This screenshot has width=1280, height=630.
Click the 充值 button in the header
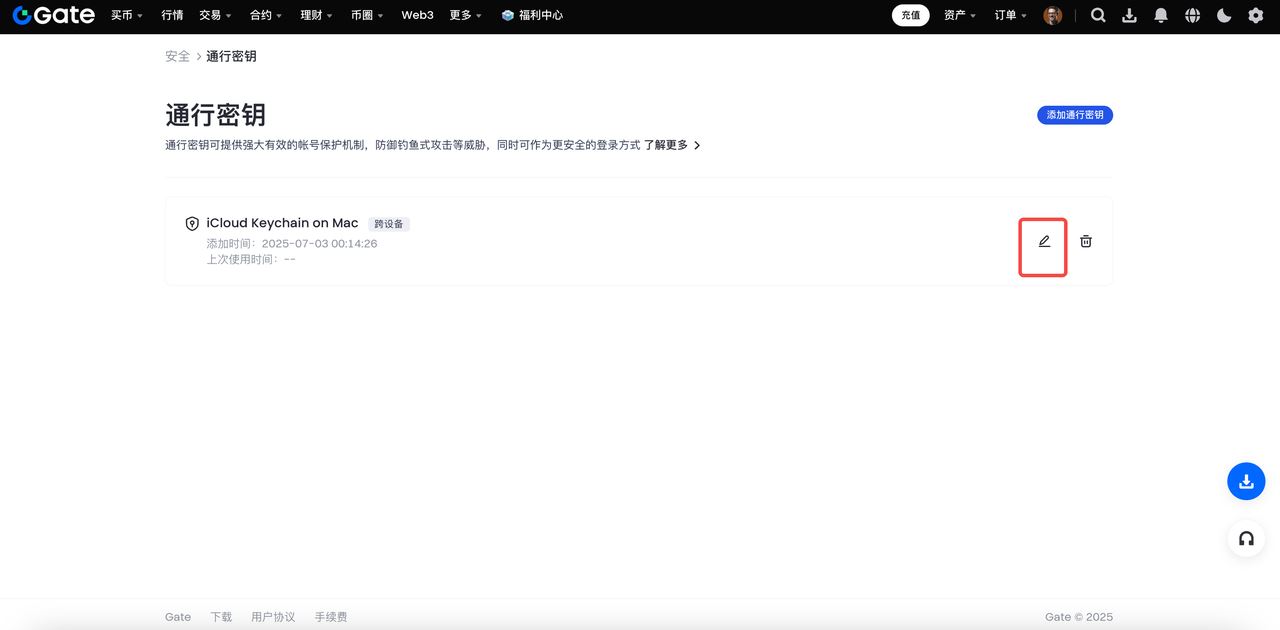(909, 15)
